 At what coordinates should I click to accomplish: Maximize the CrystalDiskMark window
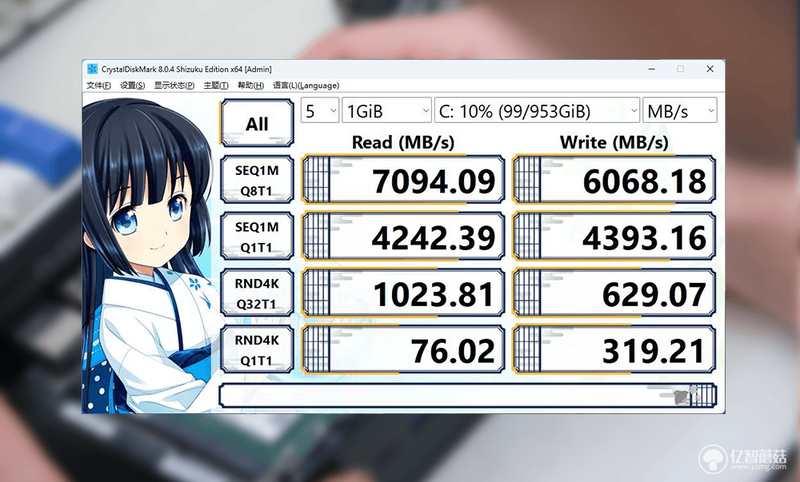(680, 69)
